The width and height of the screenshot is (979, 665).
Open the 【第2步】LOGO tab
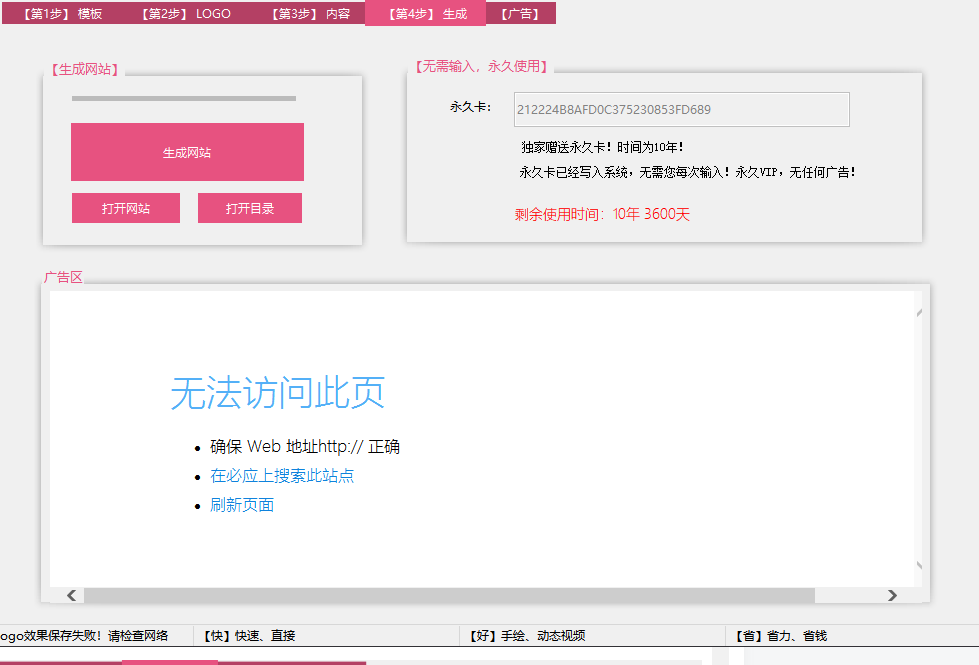point(184,14)
